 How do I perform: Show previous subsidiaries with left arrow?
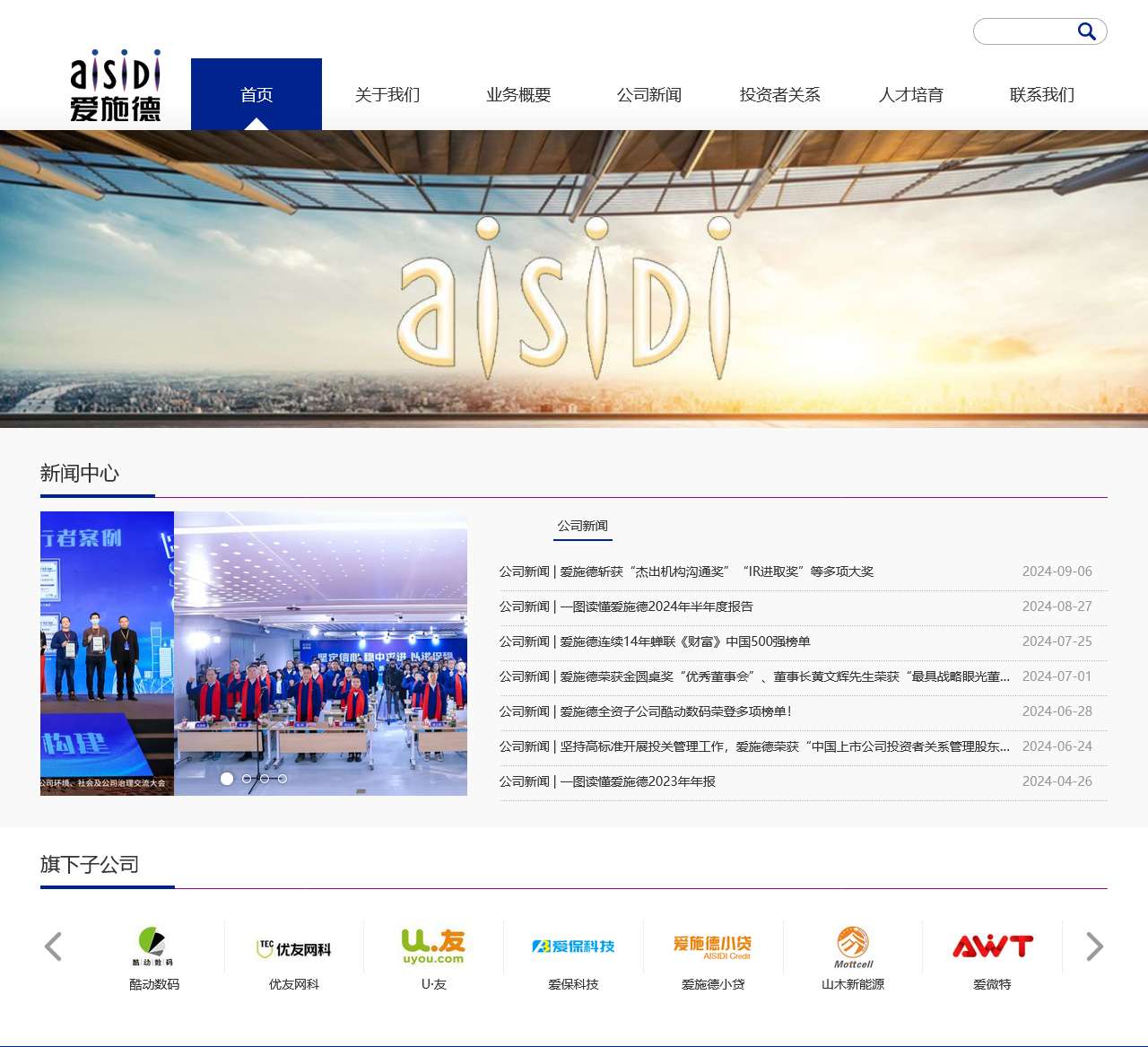click(x=54, y=947)
